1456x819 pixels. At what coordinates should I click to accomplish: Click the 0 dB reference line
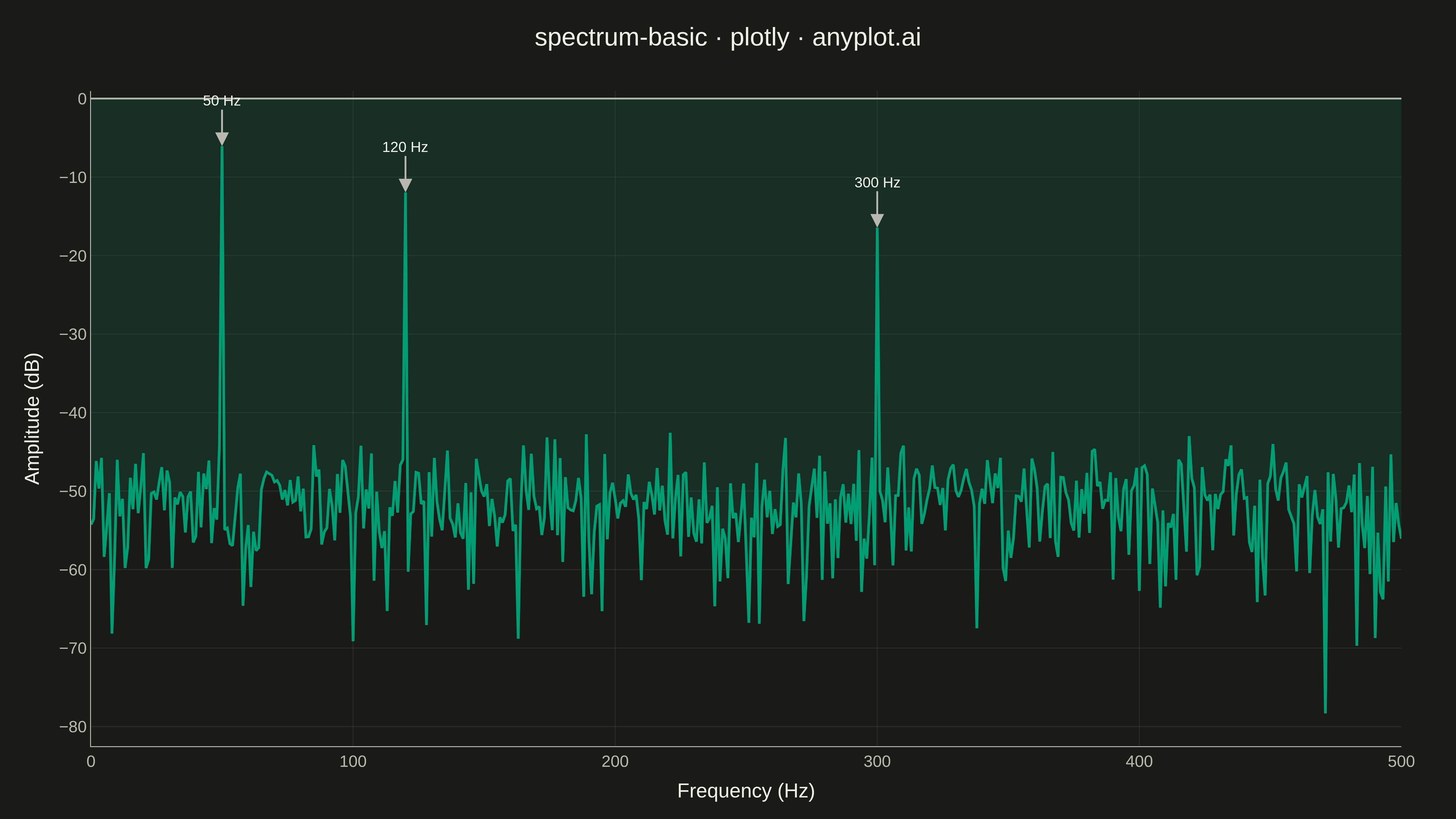(746, 98)
